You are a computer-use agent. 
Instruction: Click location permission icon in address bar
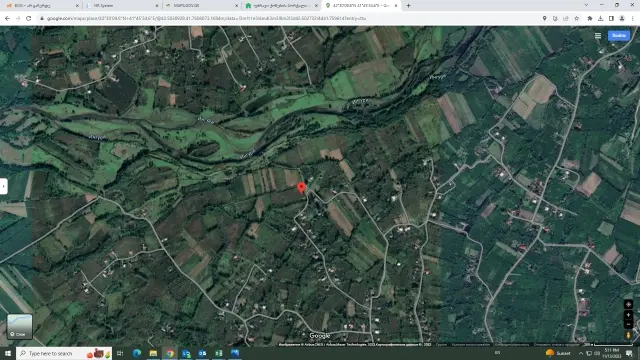(x=544, y=18)
